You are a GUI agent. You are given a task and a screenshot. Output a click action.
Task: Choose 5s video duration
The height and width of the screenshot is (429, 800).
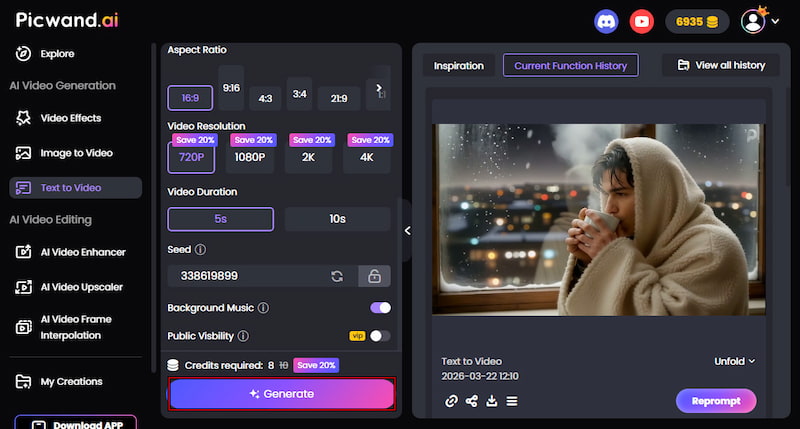click(220, 219)
